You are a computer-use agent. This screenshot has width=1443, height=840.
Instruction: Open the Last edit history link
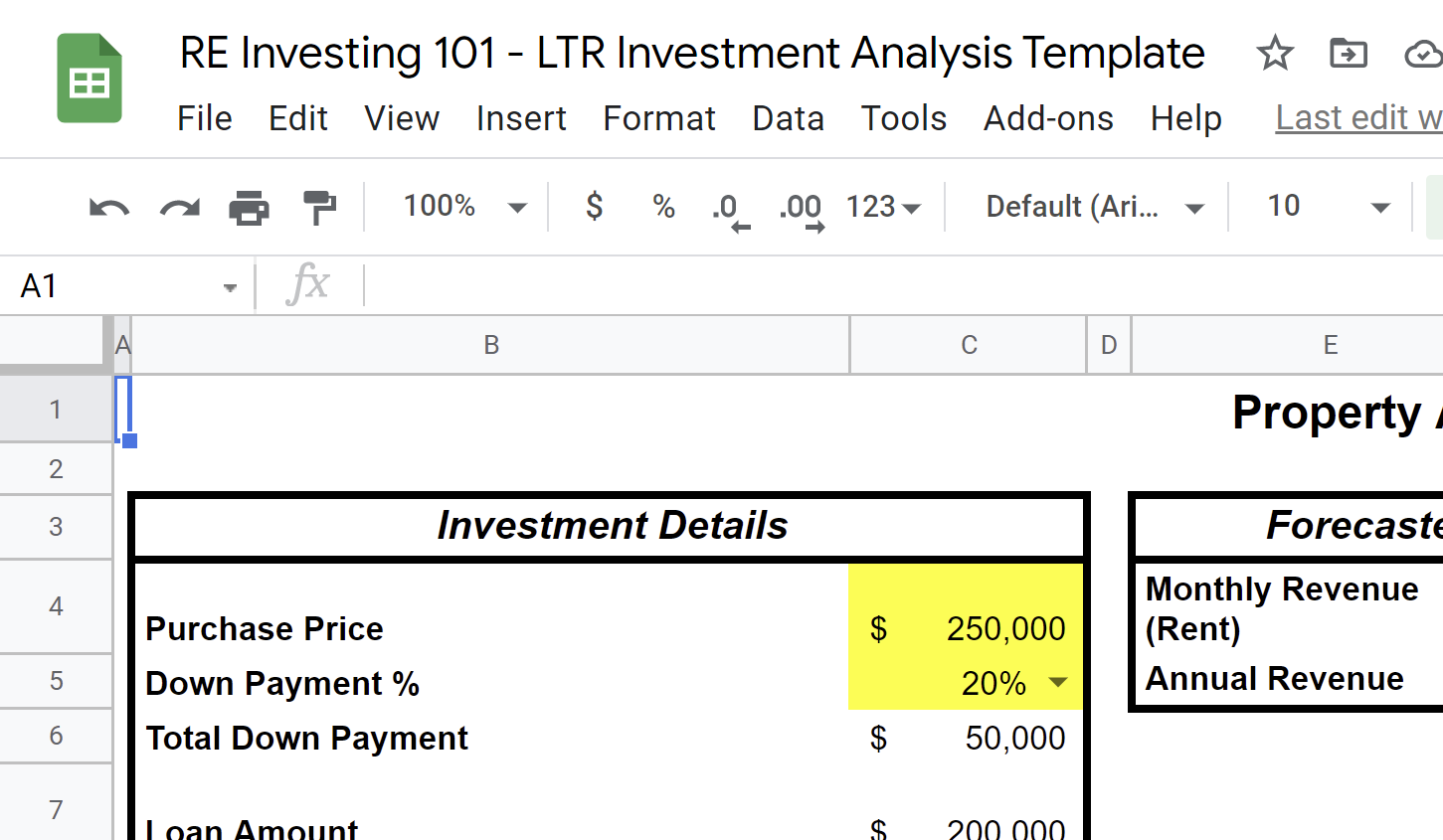1358,118
